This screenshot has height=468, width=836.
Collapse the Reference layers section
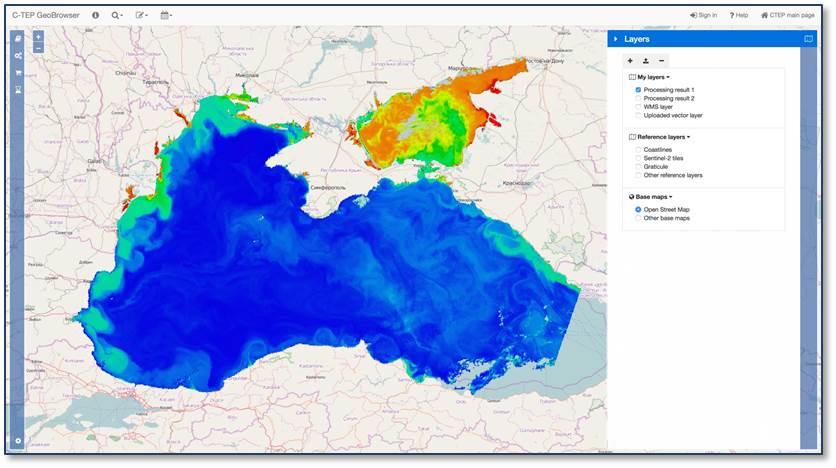pyautogui.click(x=662, y=136)
